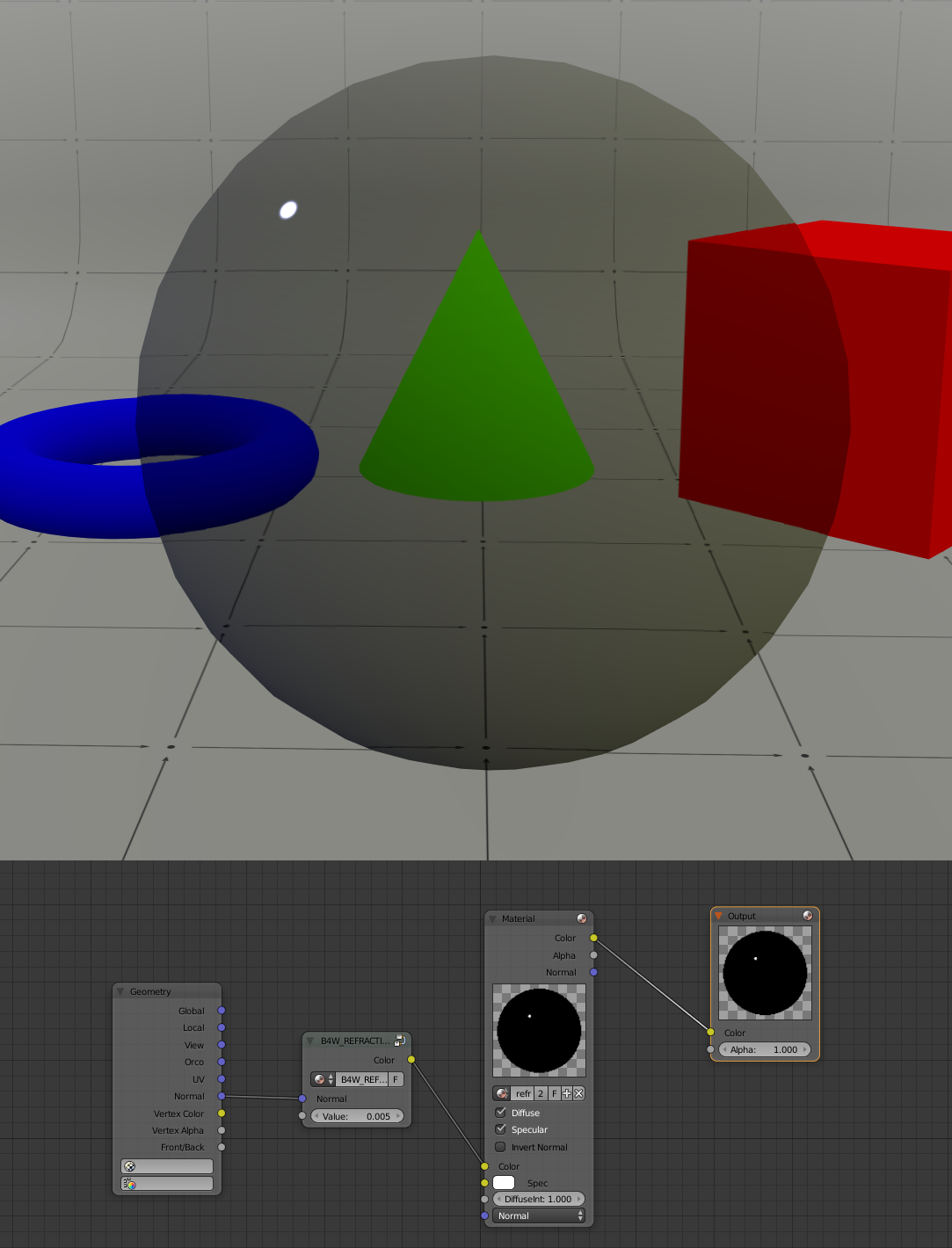Collapse the Output node with orange triangle
The height and width of the screenshot is (1248, 952).
[x=718, y=916]
